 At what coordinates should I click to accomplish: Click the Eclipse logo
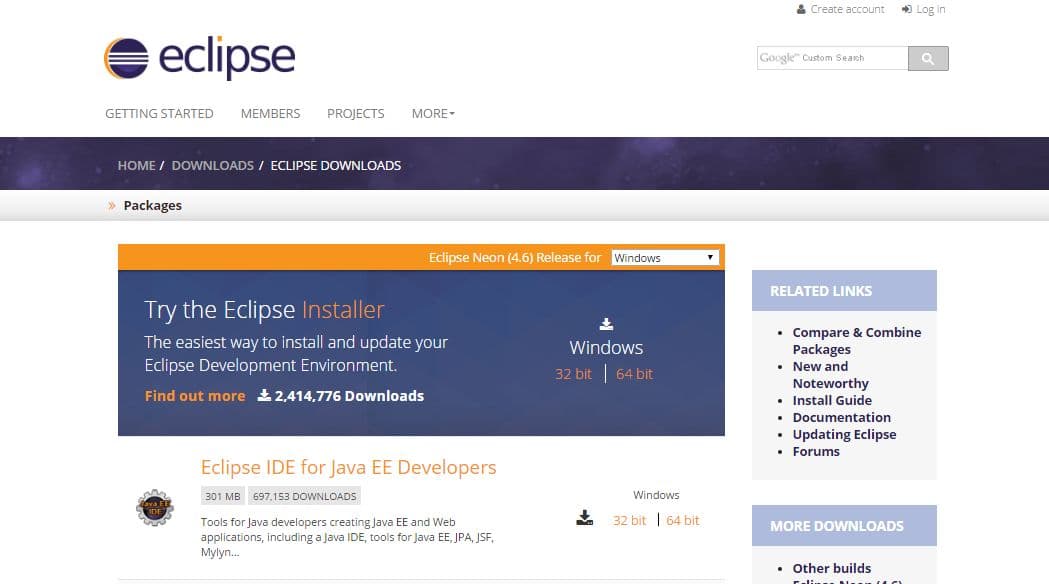click(199, 58)
